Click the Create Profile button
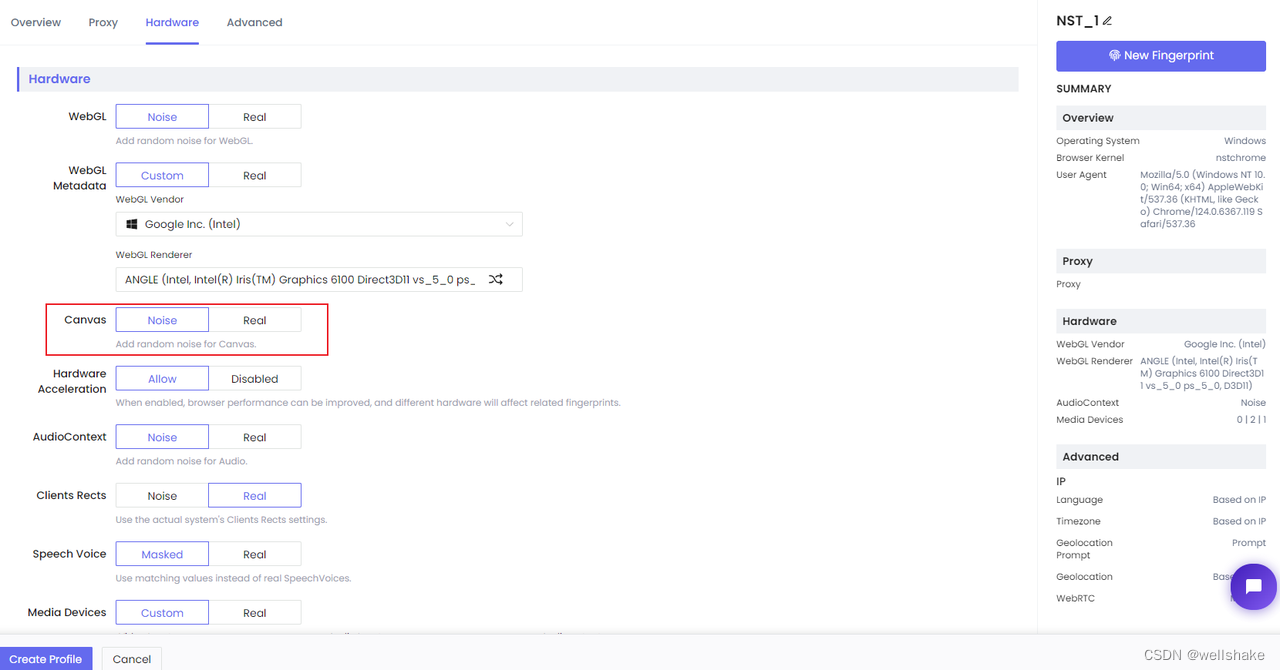This screenshot has height=670, width=1280. (46, 659)
